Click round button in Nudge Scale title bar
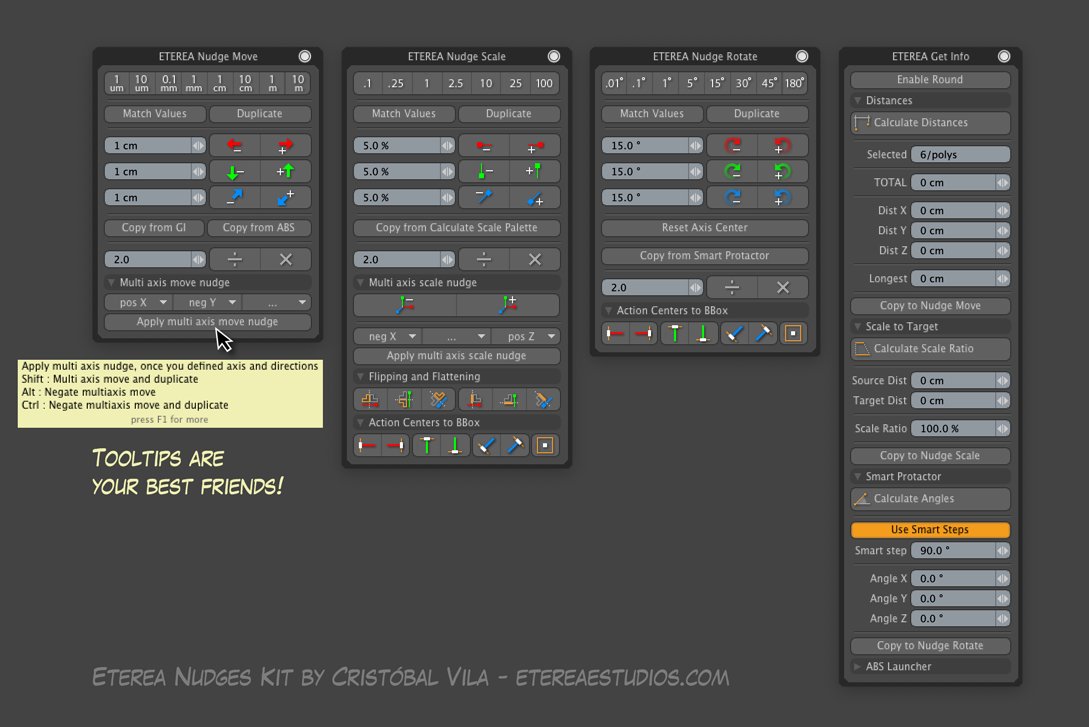 [554, 56]
